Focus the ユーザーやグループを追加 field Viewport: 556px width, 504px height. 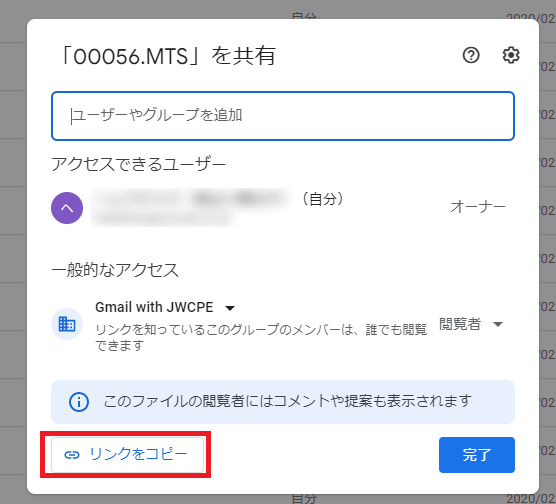coord(283,116)
